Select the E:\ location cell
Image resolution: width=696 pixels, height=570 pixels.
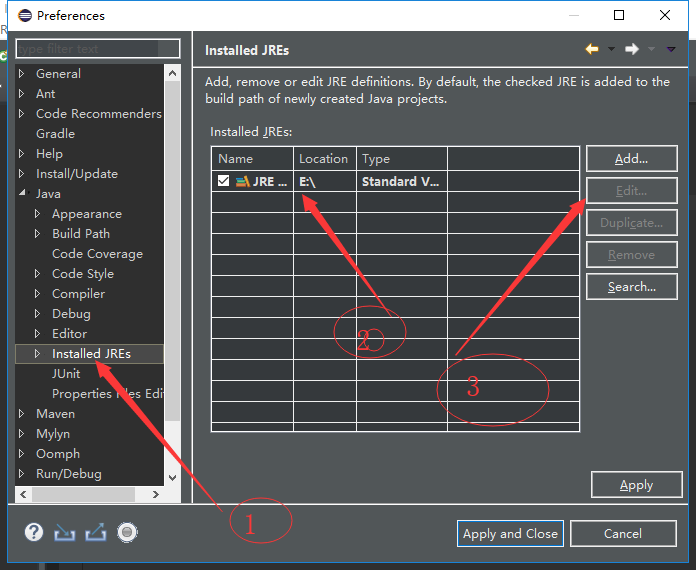(x=325, y=181)
